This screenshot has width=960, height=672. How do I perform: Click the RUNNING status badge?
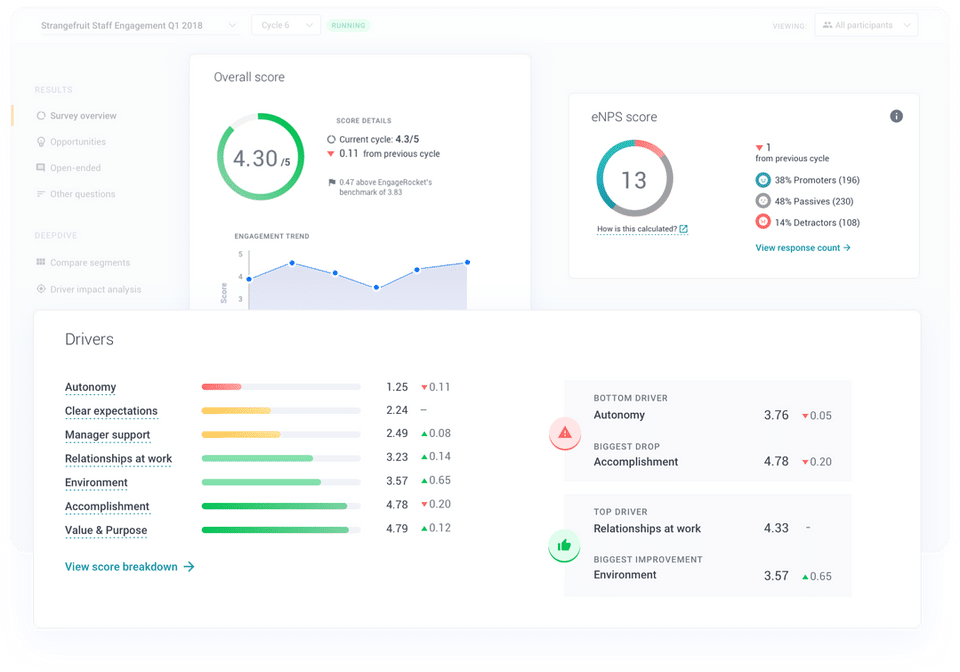coord(348,26)
